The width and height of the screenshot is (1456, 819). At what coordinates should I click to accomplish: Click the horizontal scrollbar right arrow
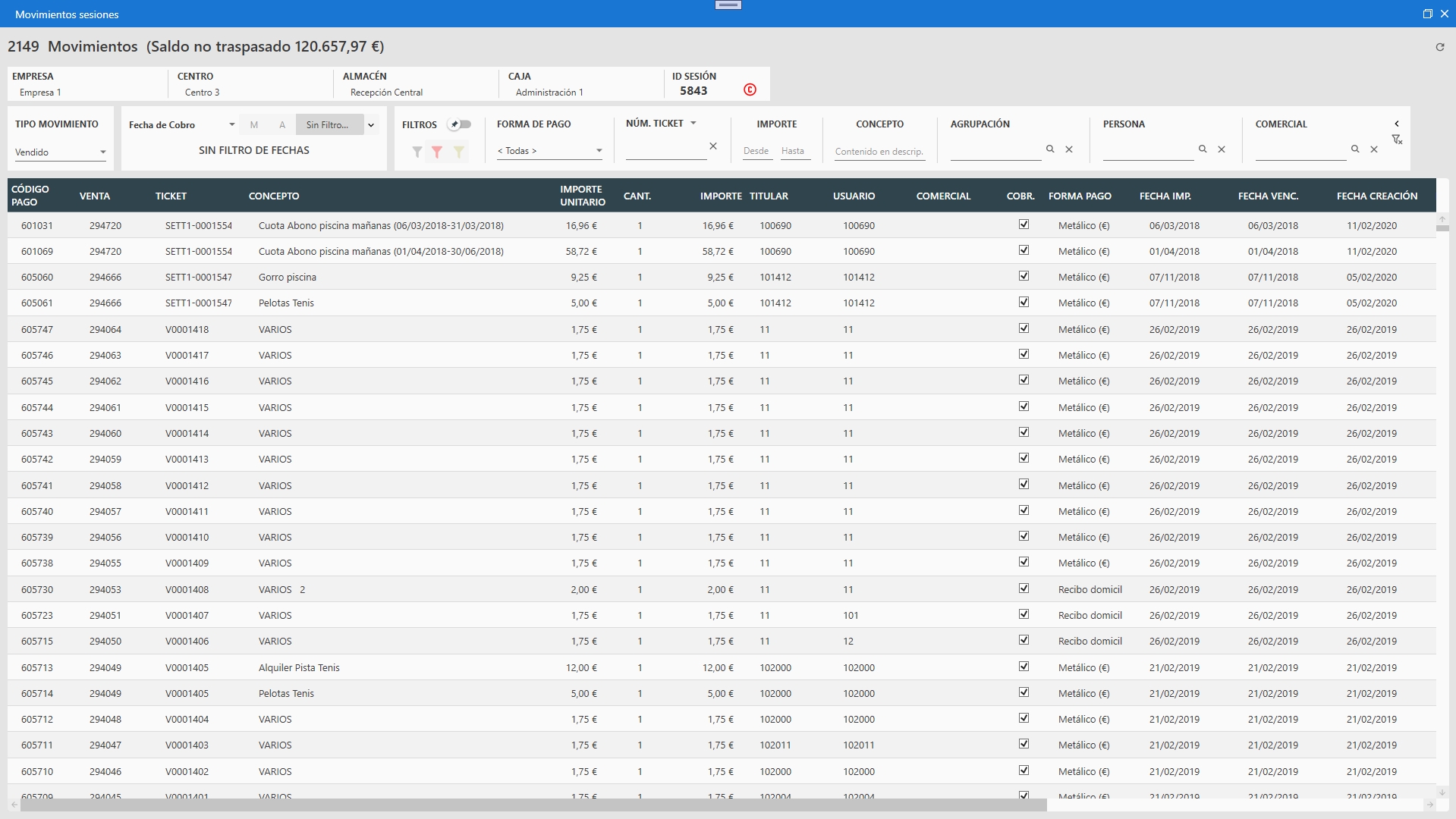click(x=1429, y=805)
